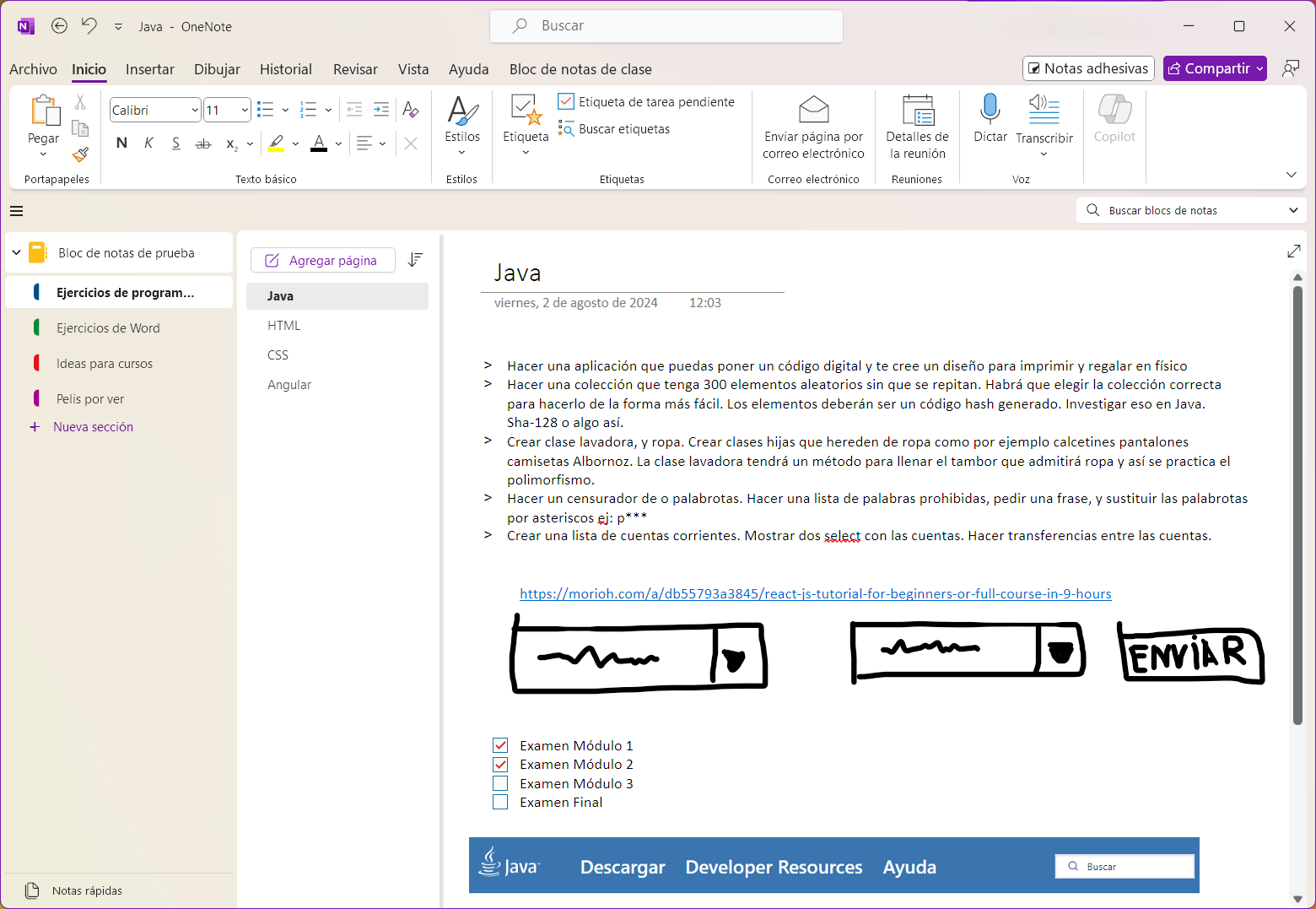Switch to the Vista tab
Viewport: 1316px width, 909px height.
point(413,69)
